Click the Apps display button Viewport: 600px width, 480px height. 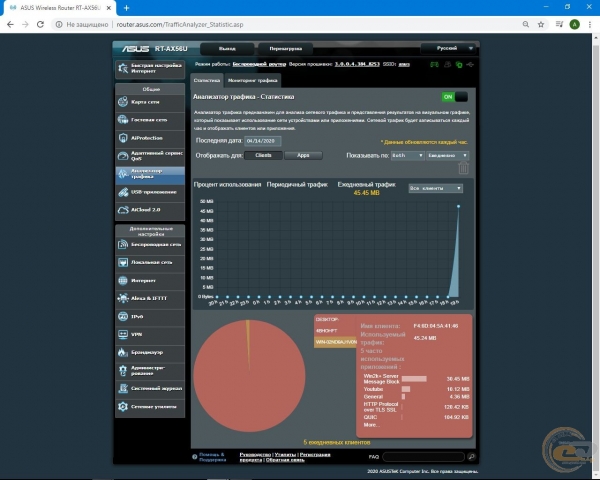tap(303, 155)
